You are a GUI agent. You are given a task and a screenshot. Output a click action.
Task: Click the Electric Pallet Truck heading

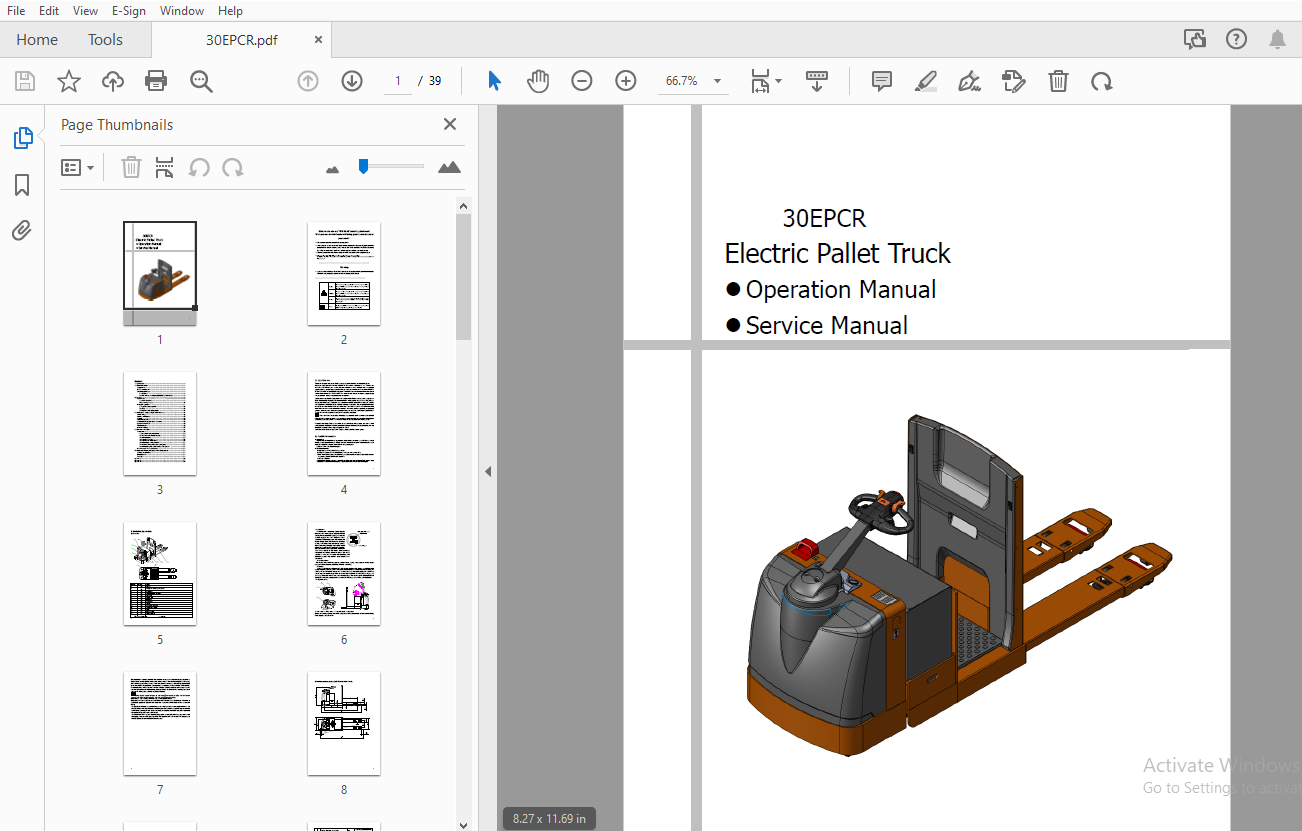(x=837, y=253)
